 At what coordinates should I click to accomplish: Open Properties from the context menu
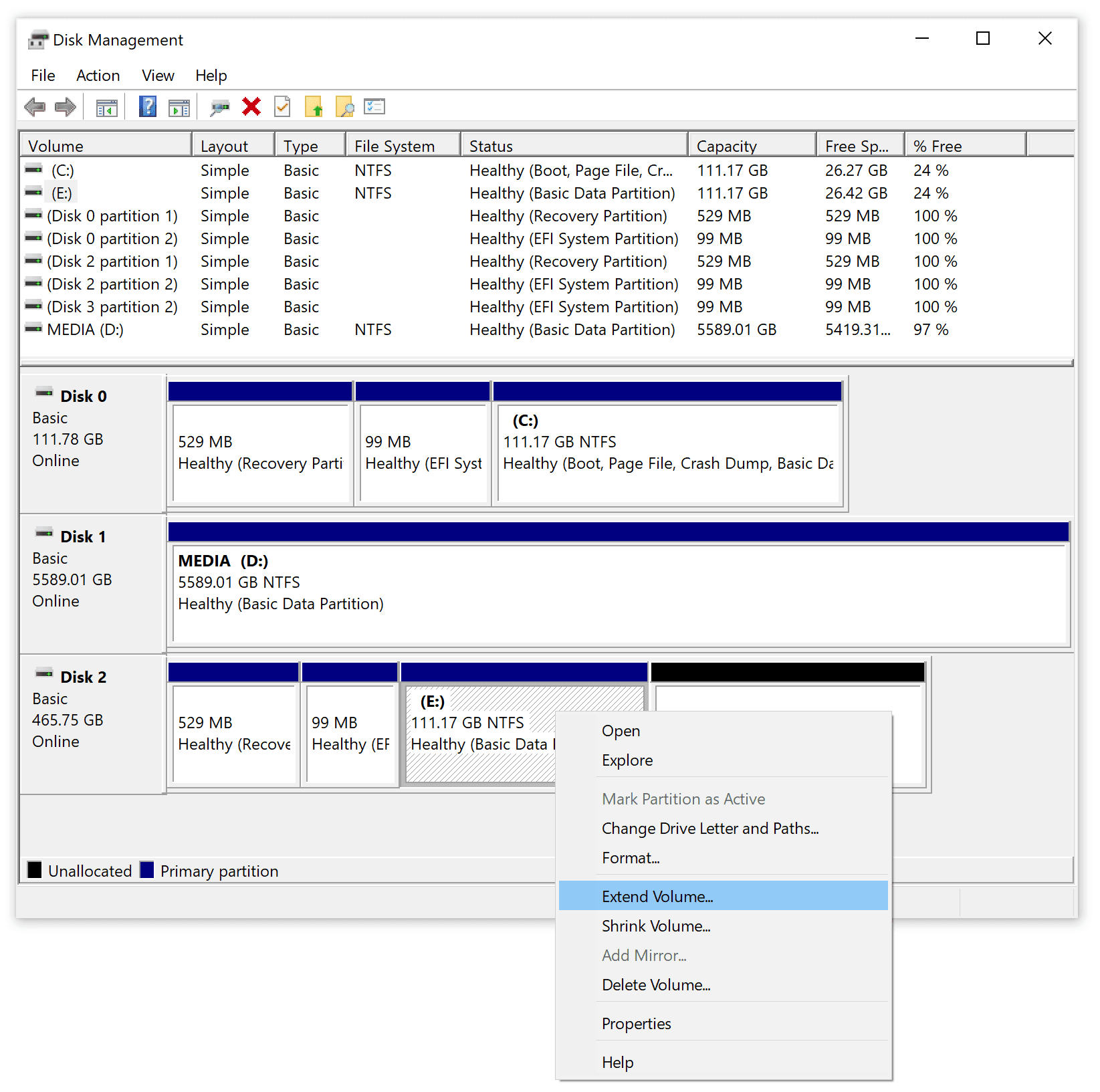coord(636,1023)
